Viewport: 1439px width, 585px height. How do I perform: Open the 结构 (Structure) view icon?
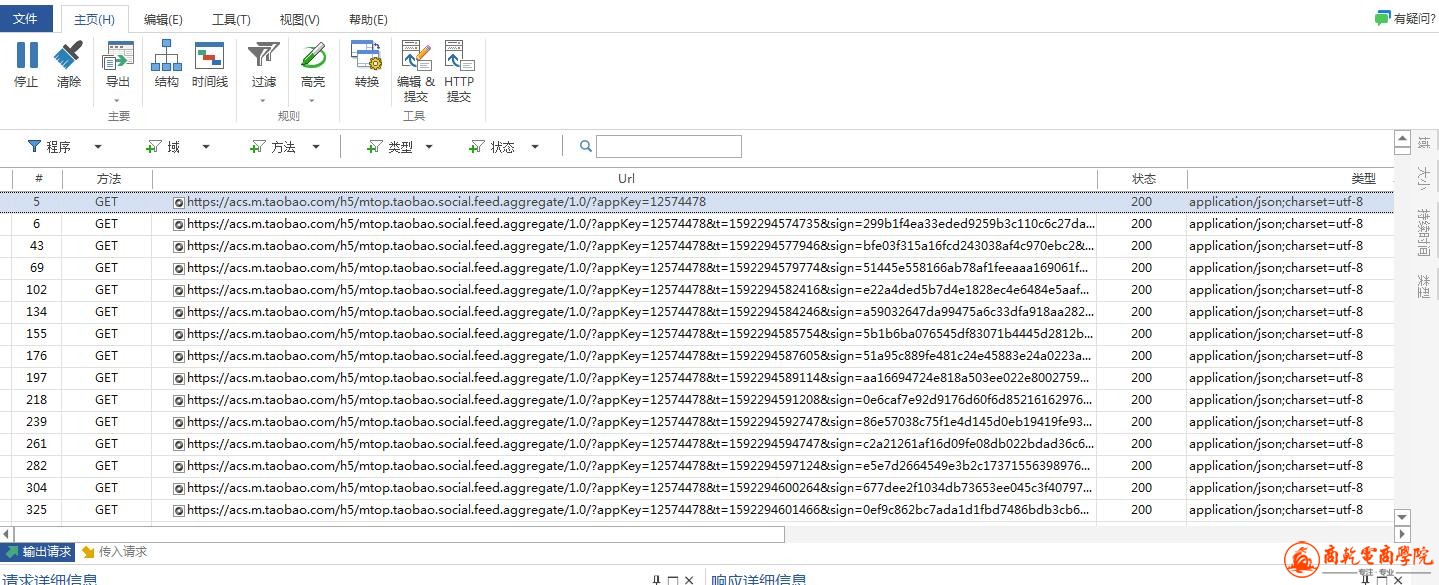click(x=166, y=55)
